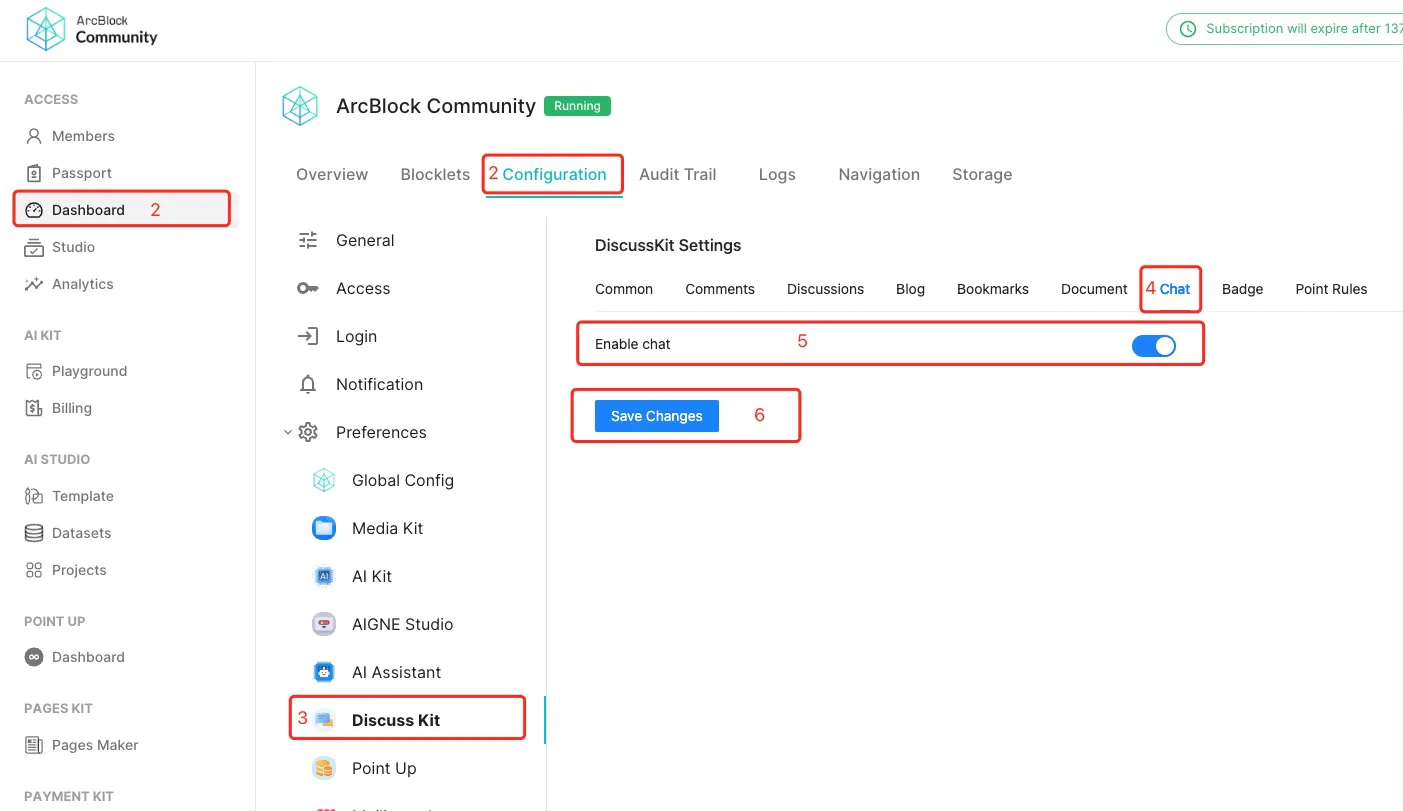This screenshot has height=811, width=1403.
Task: Click the Members sidebar link
Action: coord(83,136)
